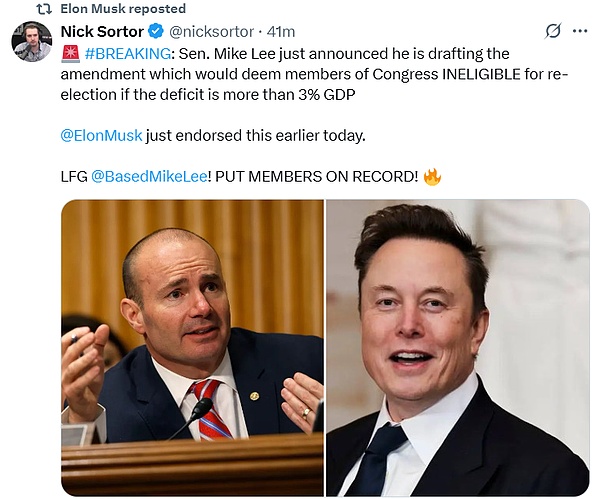Open the left photo of senator

click(192, 348)
